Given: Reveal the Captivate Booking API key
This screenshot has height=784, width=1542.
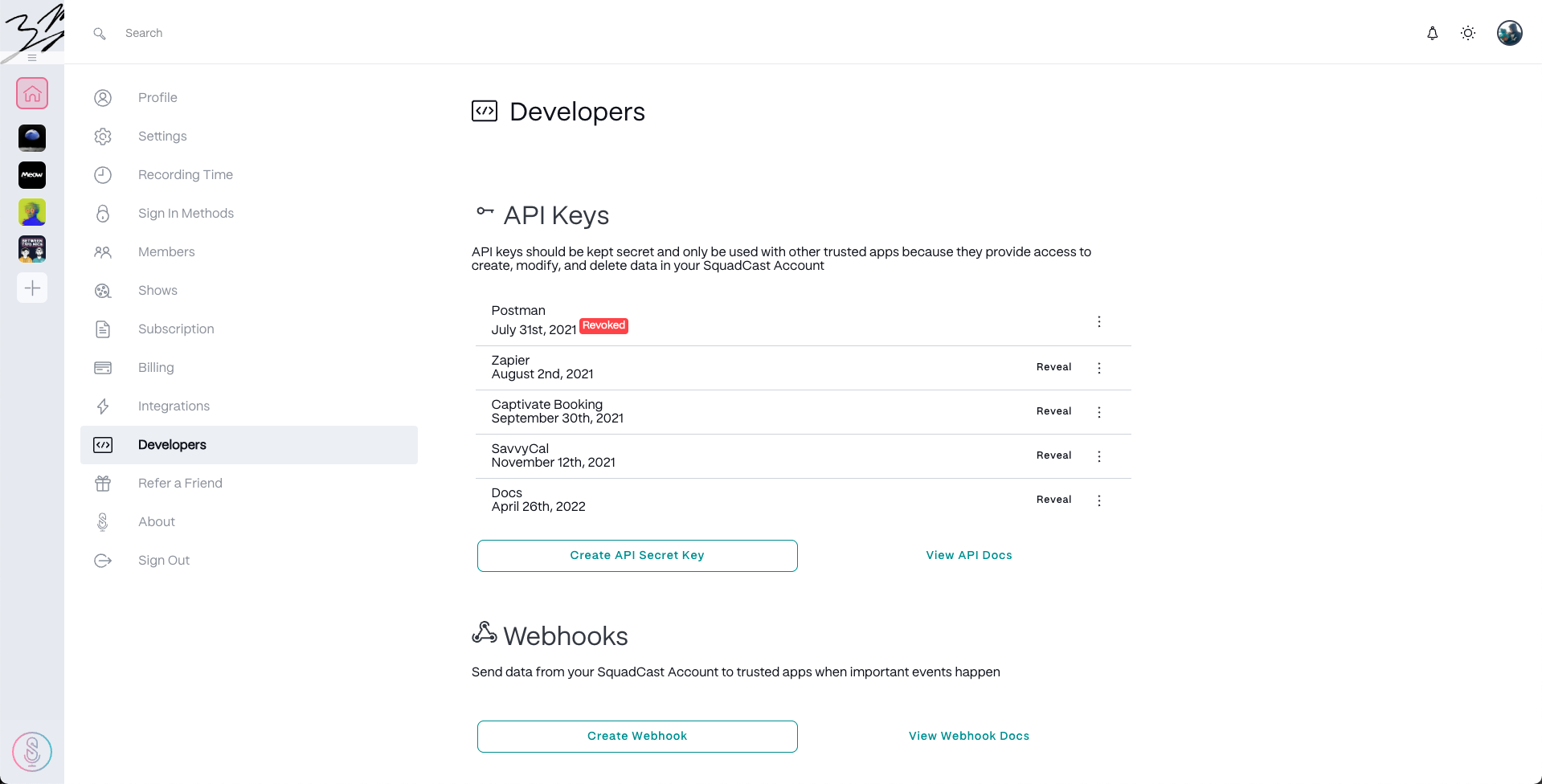Looking at the screenshot, I should pos(1053,411).
